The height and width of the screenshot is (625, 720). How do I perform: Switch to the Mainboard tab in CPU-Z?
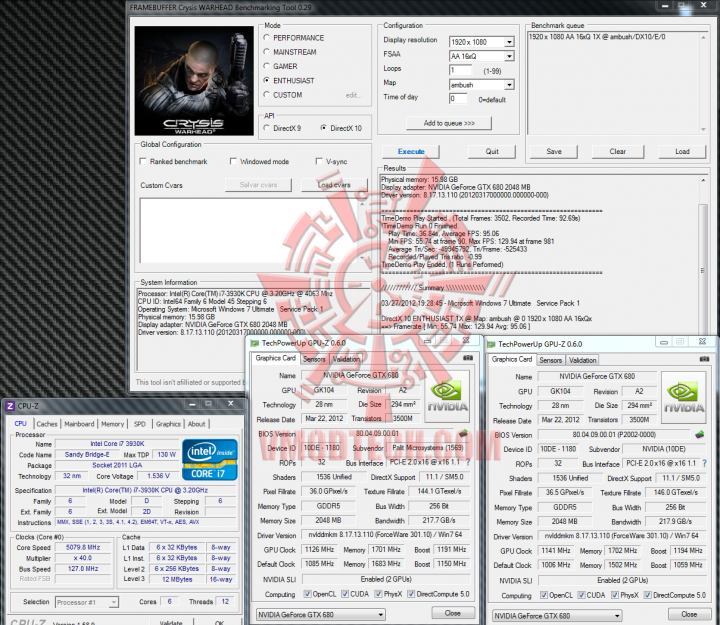tap(79, 424)
